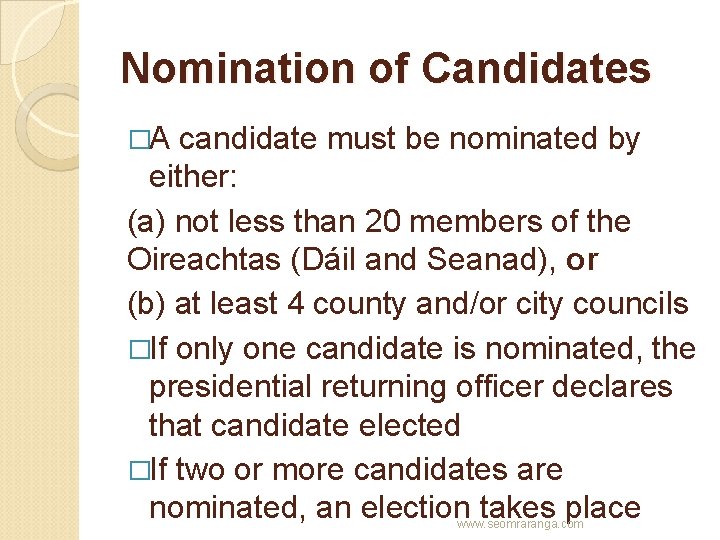Click the text 'presidential returning officer declares'

410,387
